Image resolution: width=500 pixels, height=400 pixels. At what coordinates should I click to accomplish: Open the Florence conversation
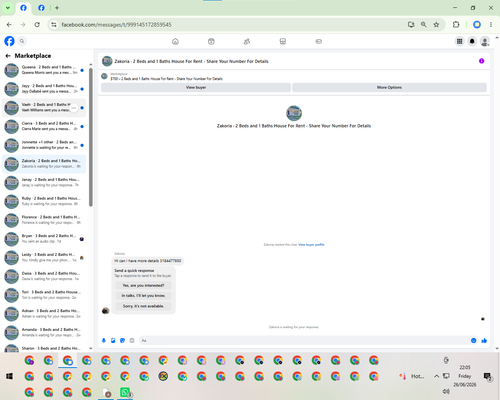click(44, 220)
